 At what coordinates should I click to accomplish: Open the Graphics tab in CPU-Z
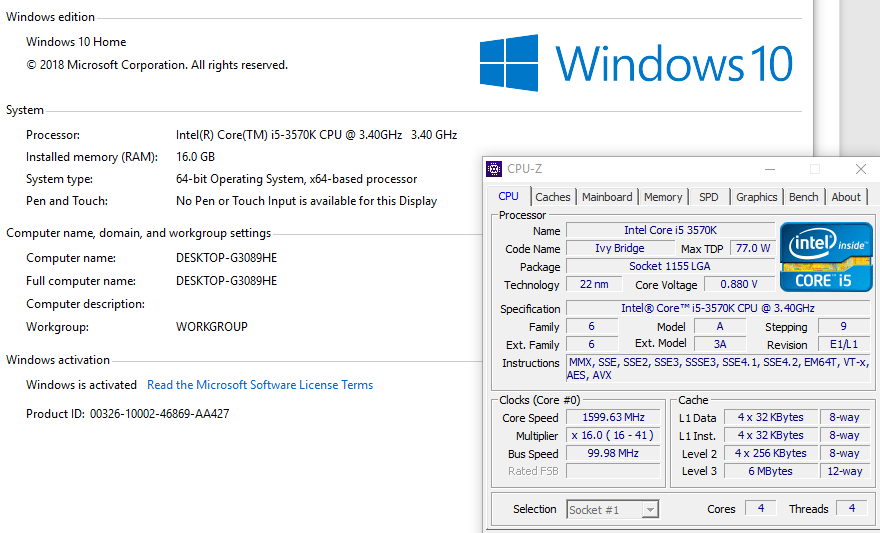(757, 197)
